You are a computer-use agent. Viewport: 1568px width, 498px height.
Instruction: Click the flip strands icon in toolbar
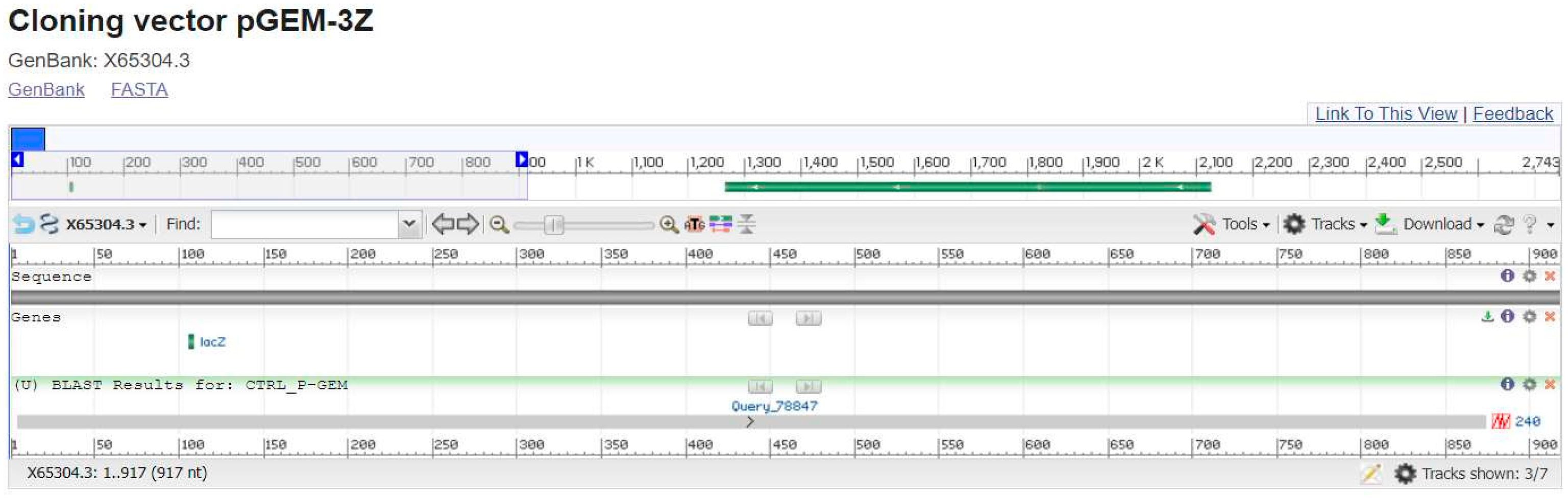[721, 224]
